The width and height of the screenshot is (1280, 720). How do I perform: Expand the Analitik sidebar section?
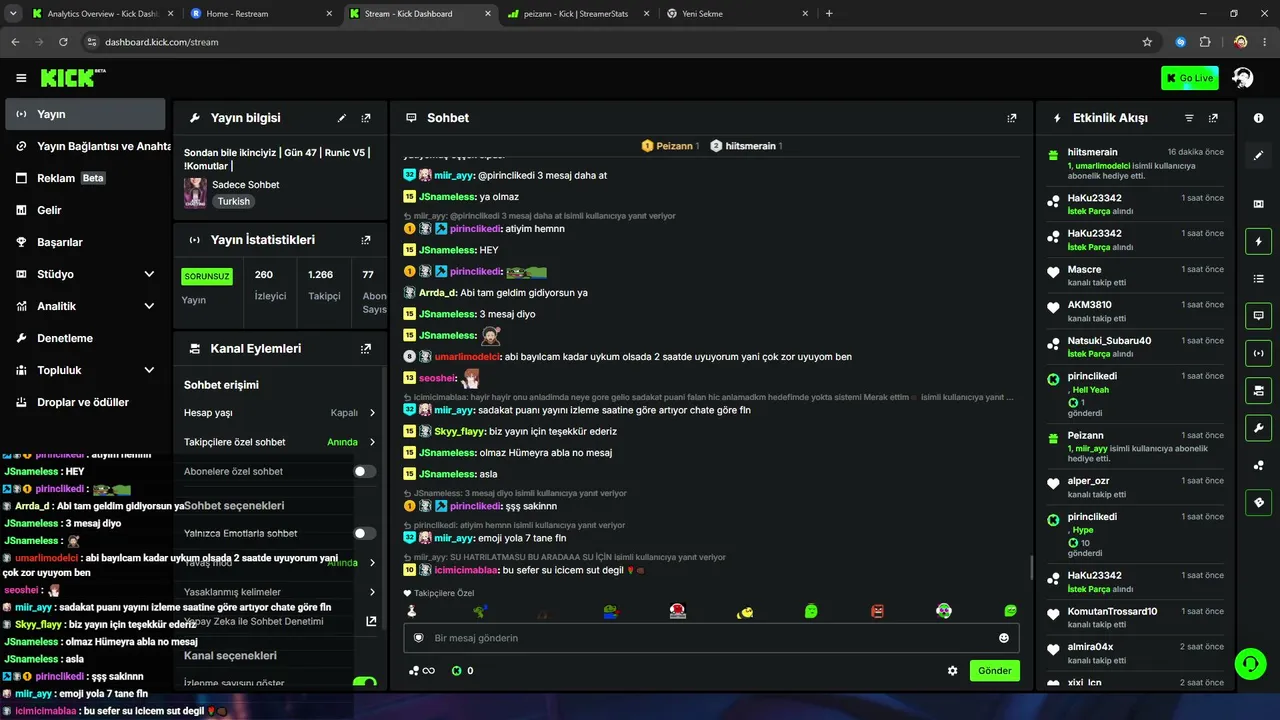click(x=149, y=306)
